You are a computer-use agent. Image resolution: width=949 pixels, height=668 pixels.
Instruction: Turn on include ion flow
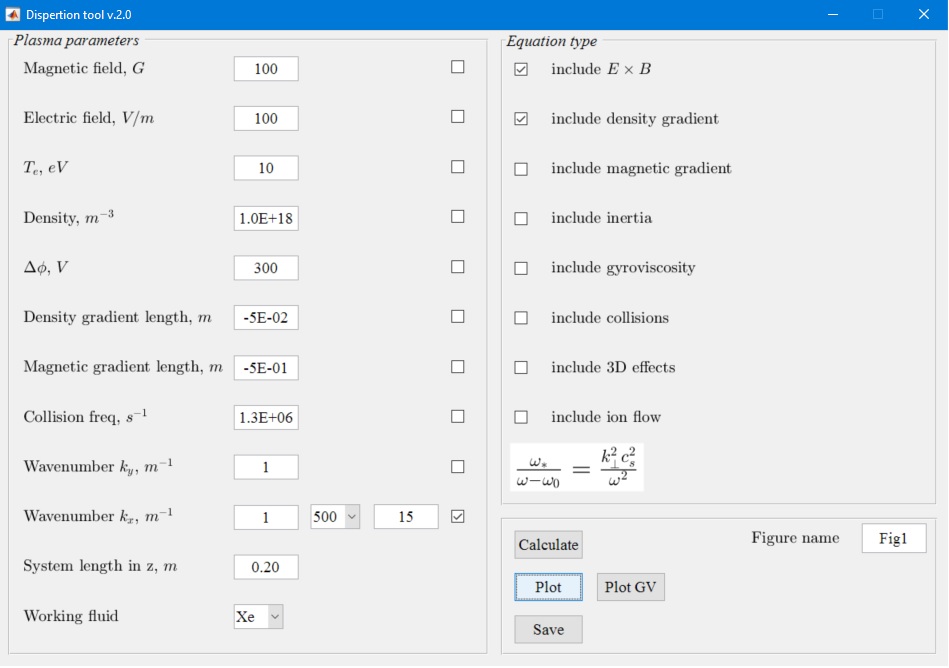click(520, 417)
